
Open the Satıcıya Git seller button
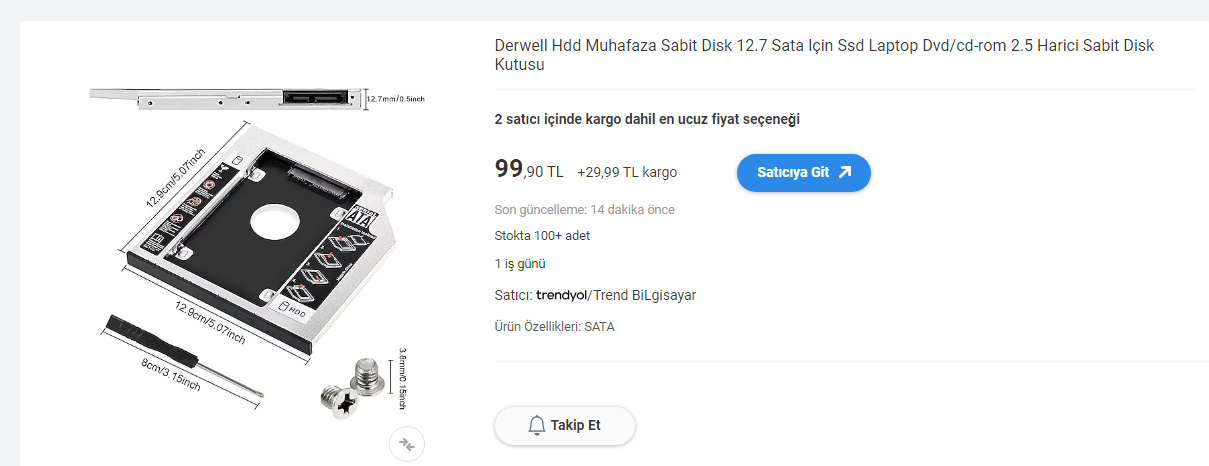[x=803, y=172]
